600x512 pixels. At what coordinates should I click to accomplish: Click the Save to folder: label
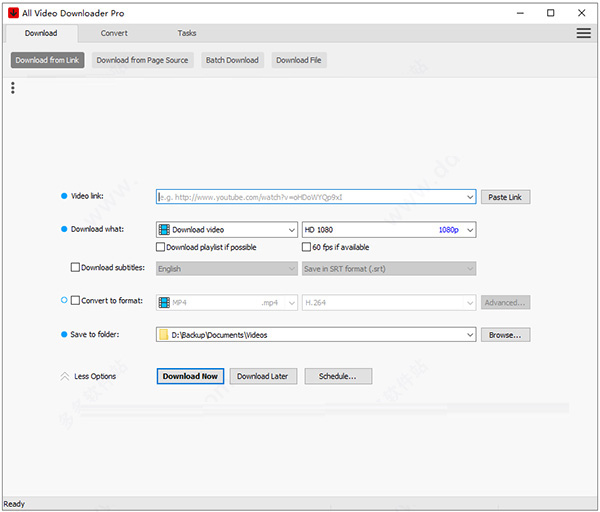coord(95,334)
